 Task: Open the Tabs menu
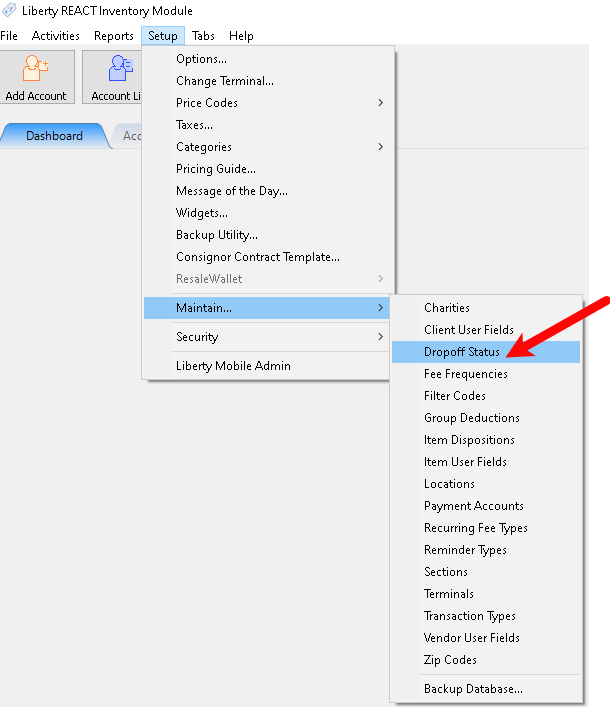tap(203, 36)
